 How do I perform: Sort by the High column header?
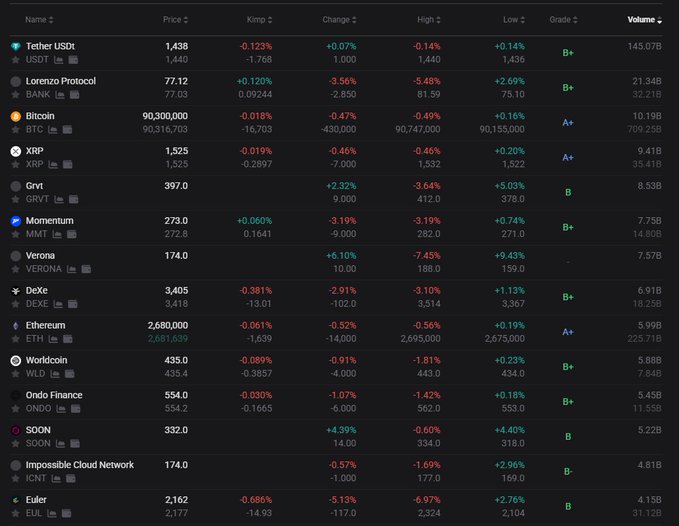(x=429, y=19)
